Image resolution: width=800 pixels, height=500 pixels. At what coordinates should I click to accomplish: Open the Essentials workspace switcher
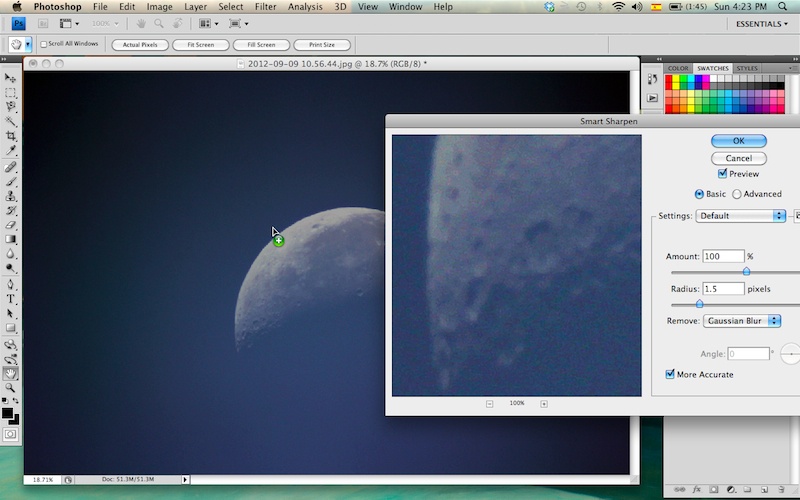760,24
